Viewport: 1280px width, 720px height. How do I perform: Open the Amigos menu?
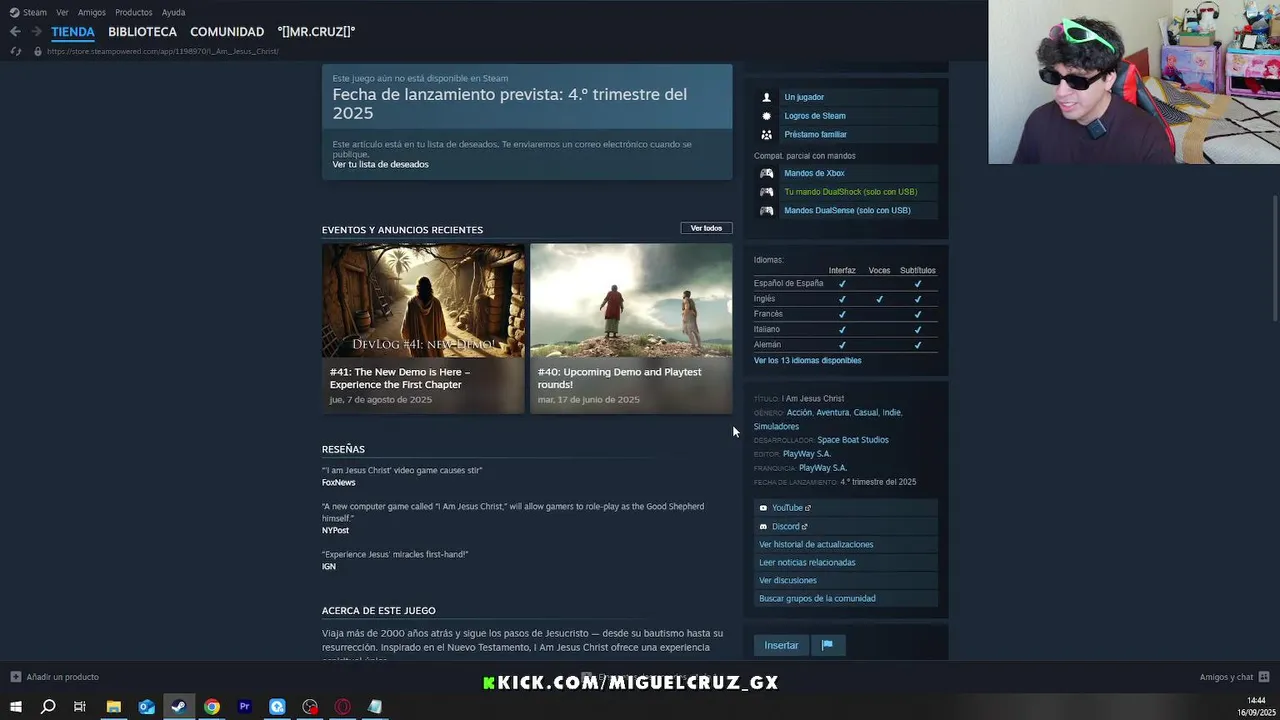click(x=92, y=12)
